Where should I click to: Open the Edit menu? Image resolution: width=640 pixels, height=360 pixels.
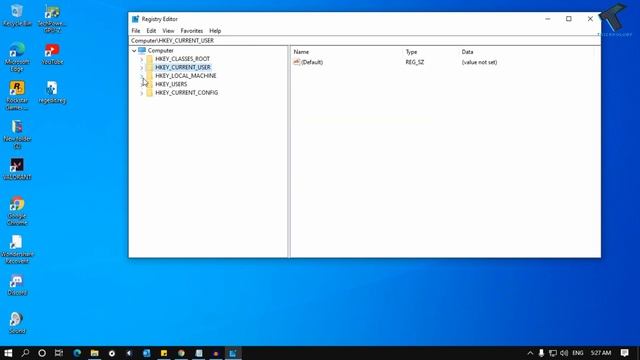coord(151,31)
